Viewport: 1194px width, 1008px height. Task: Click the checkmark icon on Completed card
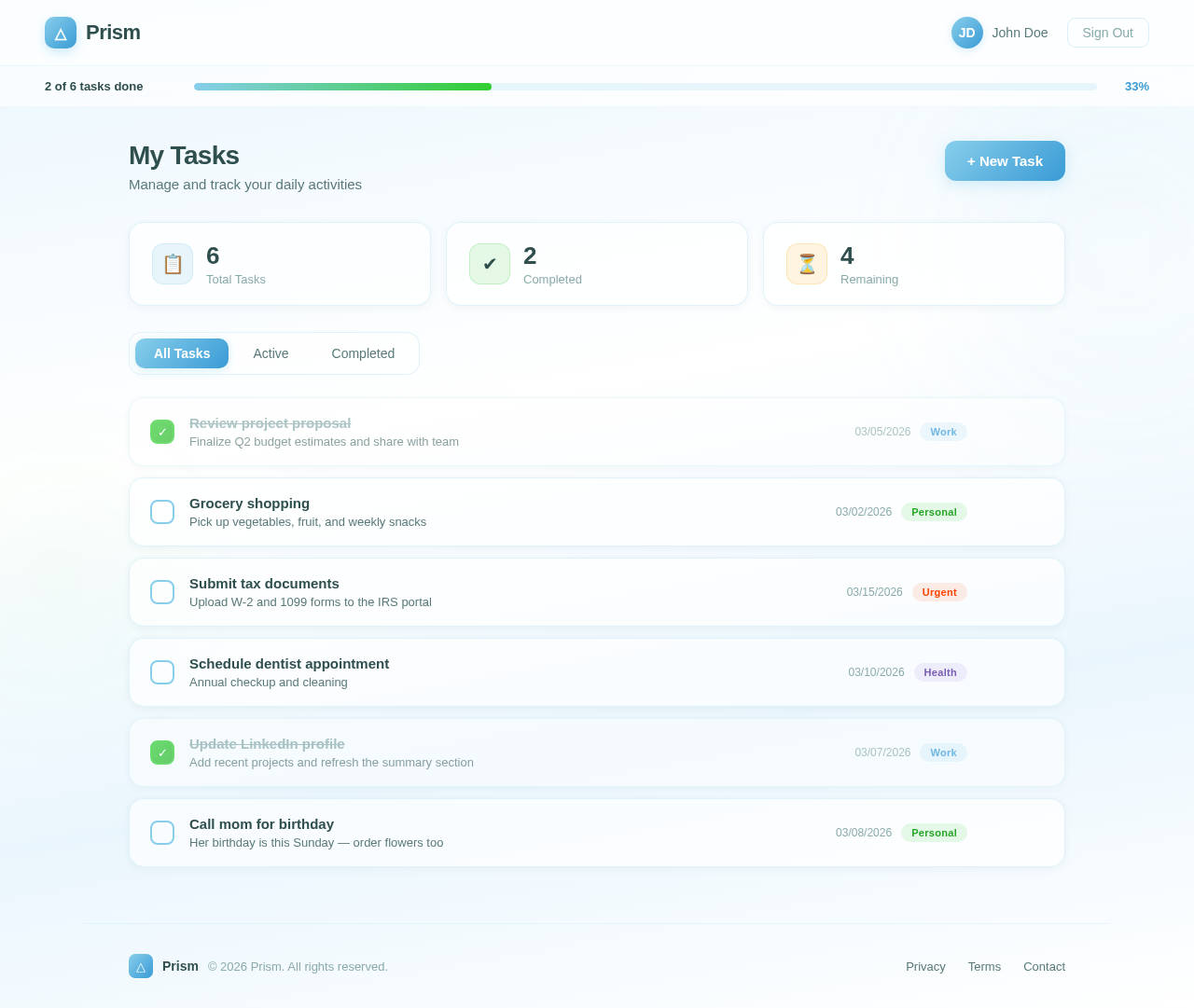click(x=489, y=263)
